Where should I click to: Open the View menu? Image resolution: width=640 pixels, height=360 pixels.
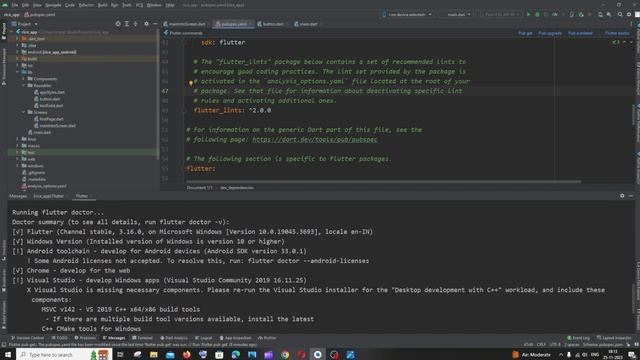tap(37, 5)
